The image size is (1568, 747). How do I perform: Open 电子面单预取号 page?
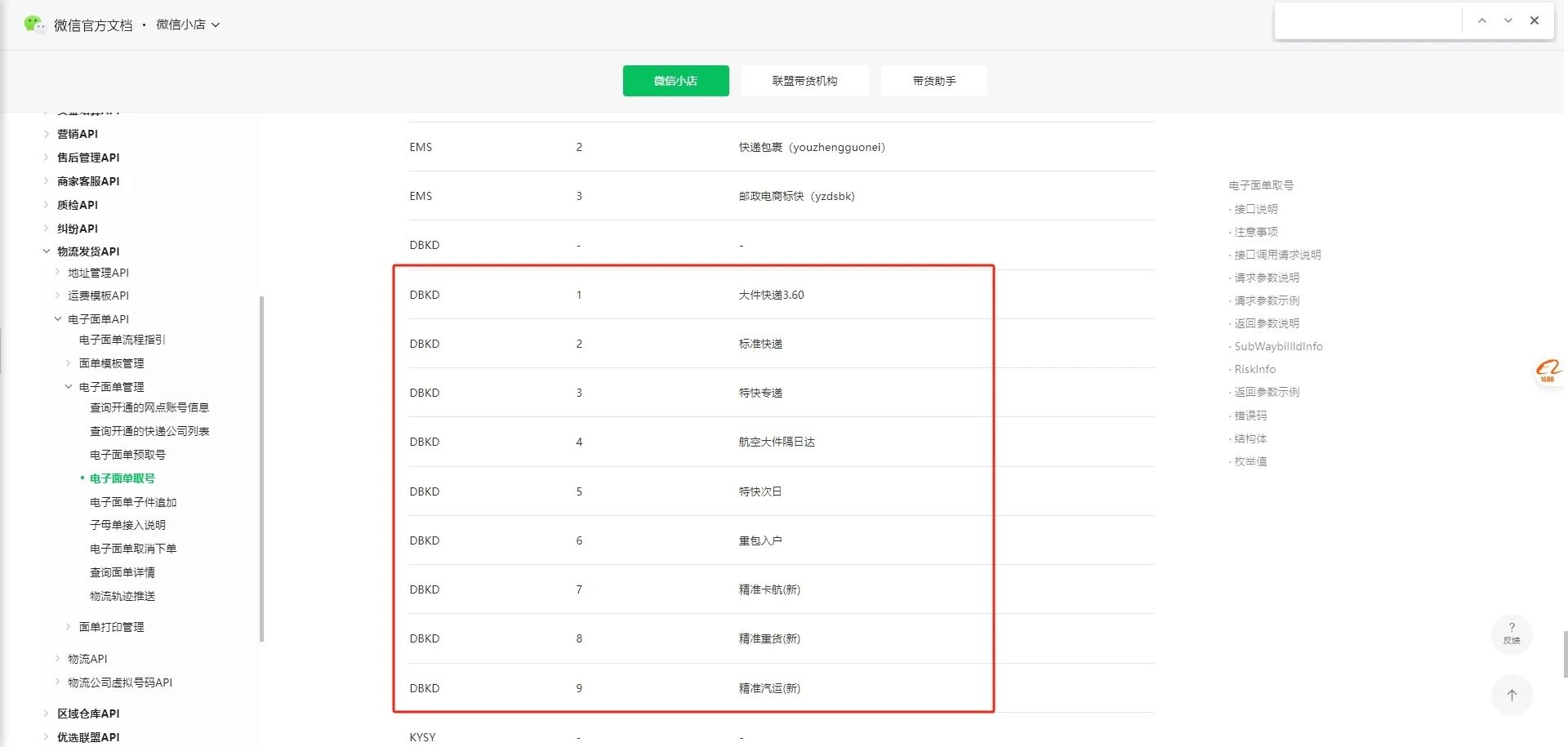tap(127, 455)
